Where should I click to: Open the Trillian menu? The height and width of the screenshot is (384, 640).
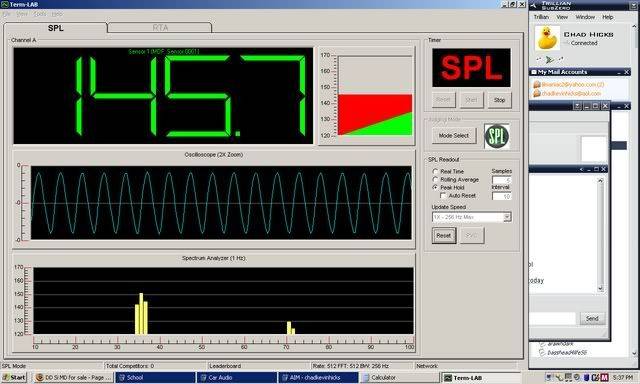pos(541,17)
